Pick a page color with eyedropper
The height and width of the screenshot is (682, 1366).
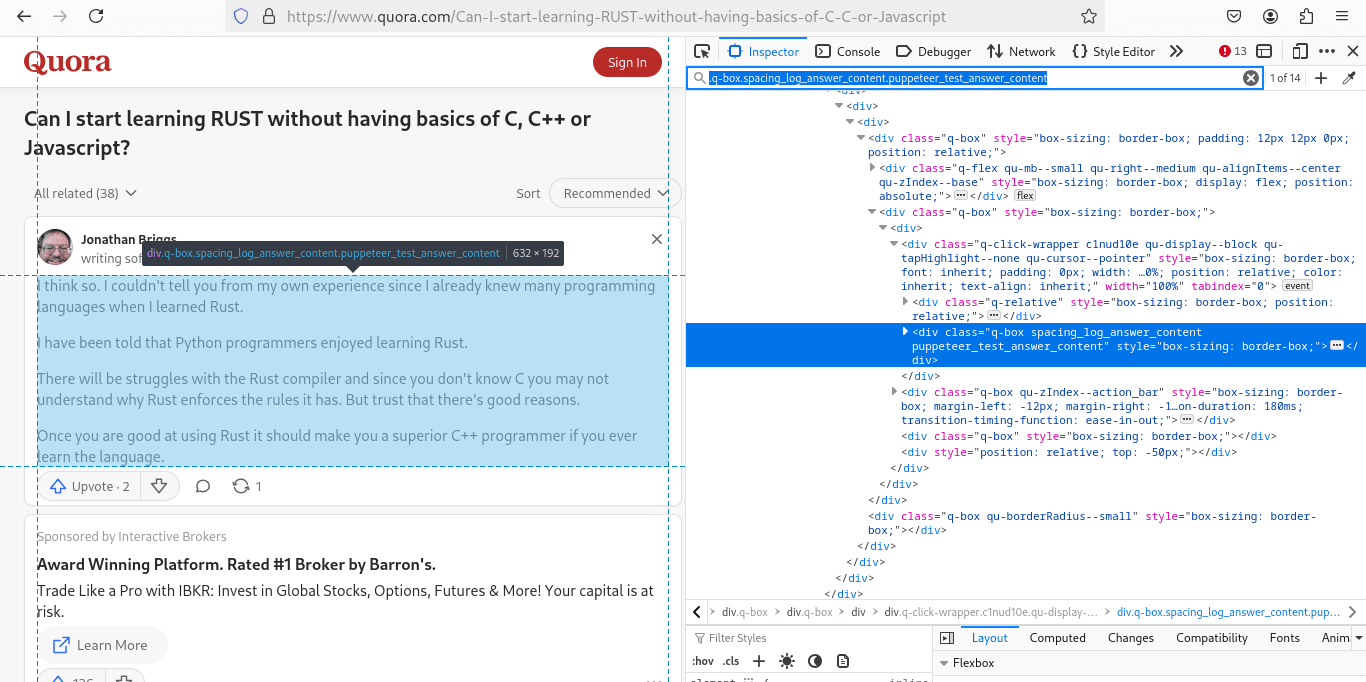pyautogui.click(x=1349, y=78)
